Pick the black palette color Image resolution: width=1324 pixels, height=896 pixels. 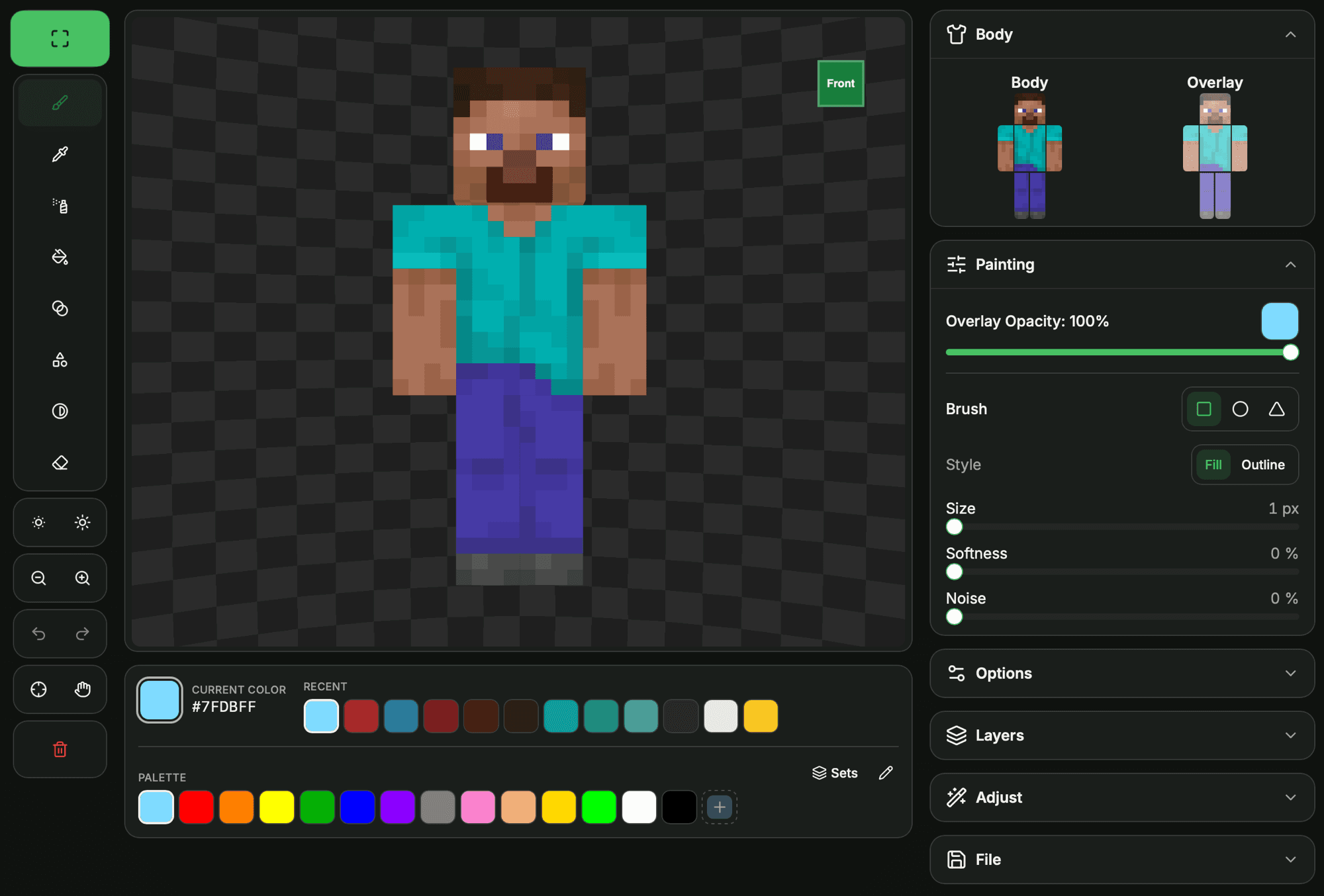pos(679,807)
